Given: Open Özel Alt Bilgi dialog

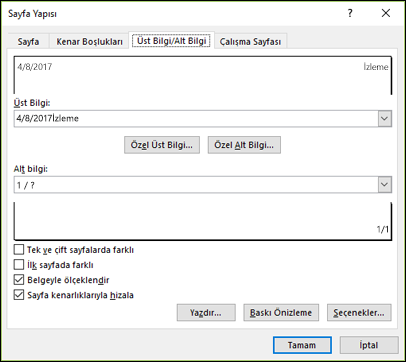Looking at the screenshot, I should pyautogui.click(x=244, y=145).
